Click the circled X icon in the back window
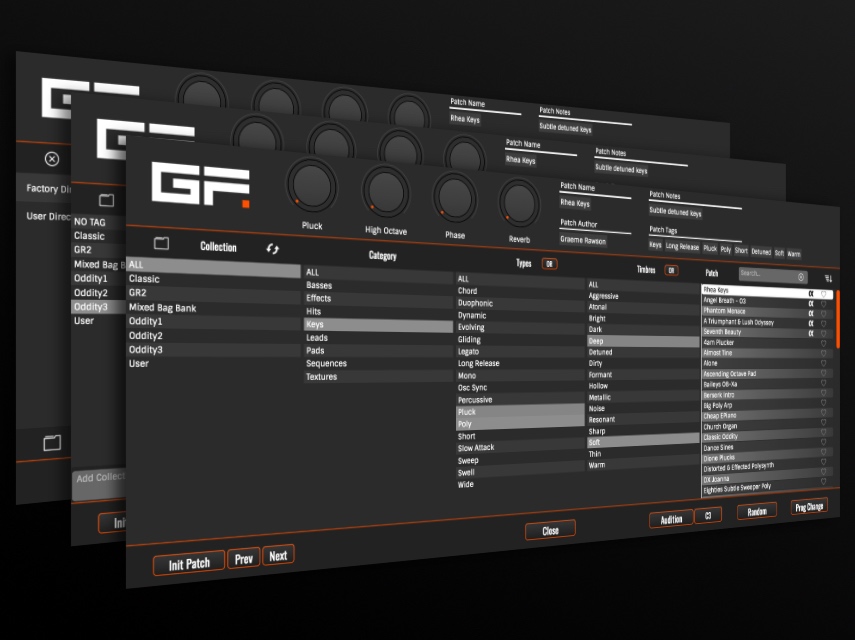This screenshot has height=640, width=855. (x=50, y=160)
